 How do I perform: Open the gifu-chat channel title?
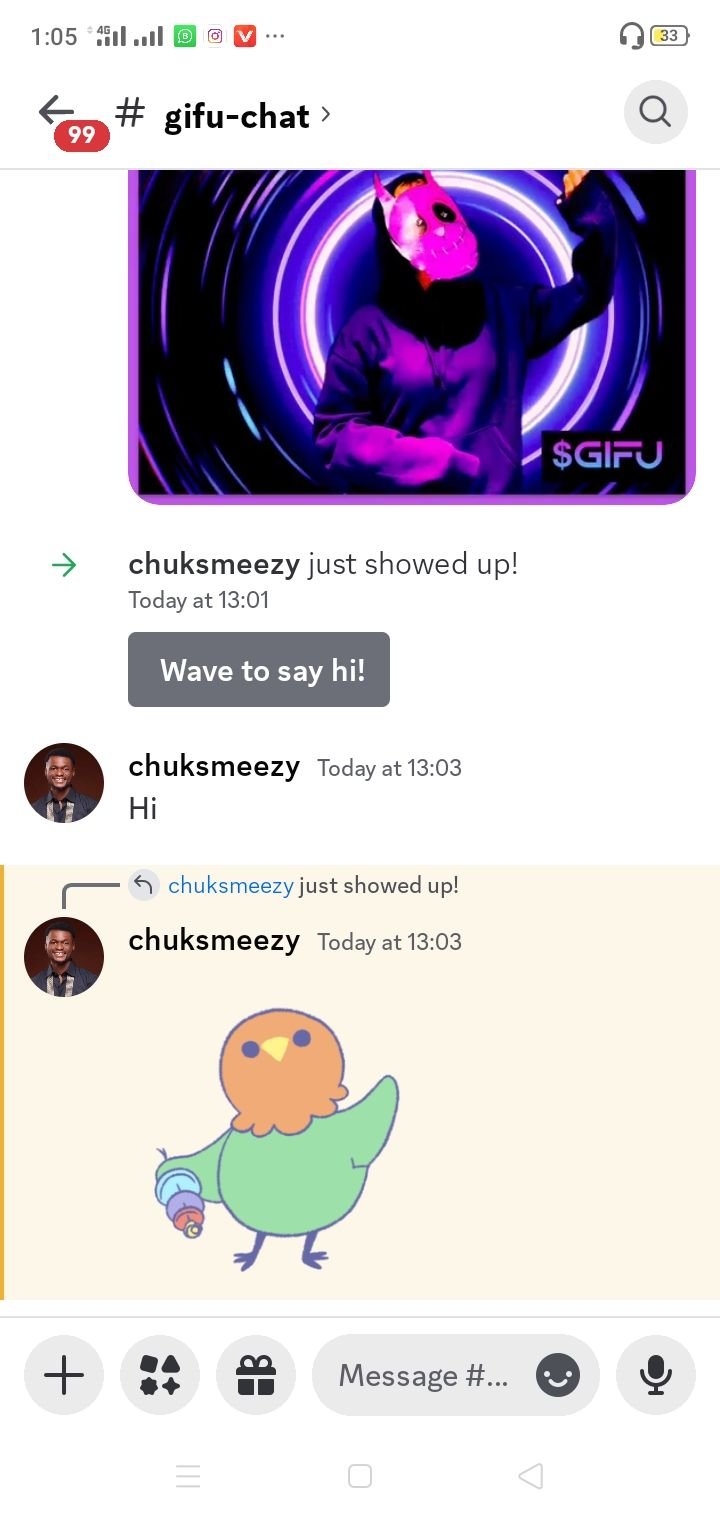pyautogui.click(x=237, y=116)
